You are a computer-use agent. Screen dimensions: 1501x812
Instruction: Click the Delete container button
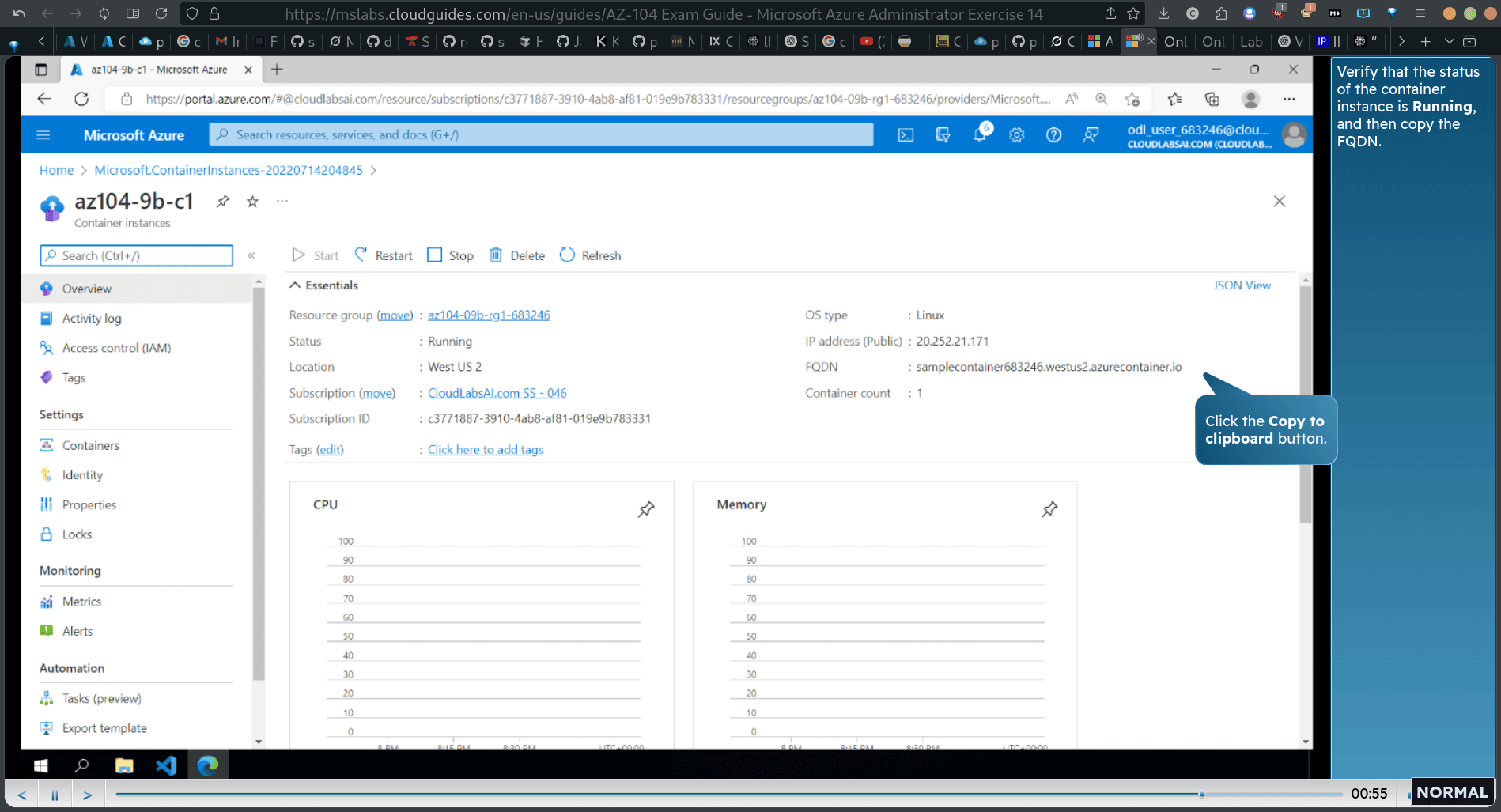coord(517,255)
